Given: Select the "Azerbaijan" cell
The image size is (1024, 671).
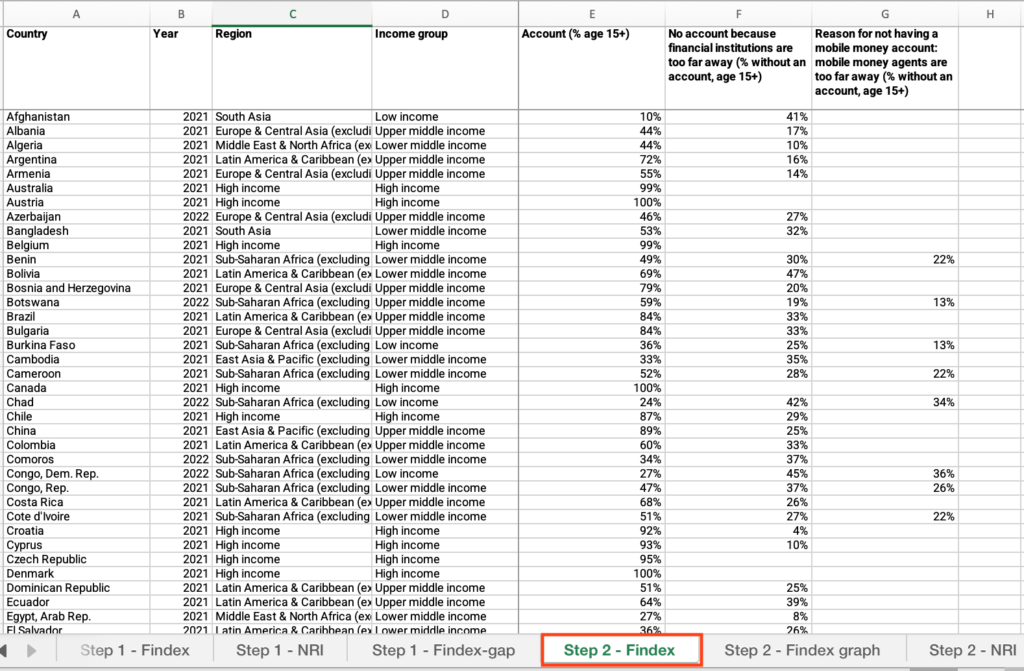Looking at the screenshot, I should 76,217.
